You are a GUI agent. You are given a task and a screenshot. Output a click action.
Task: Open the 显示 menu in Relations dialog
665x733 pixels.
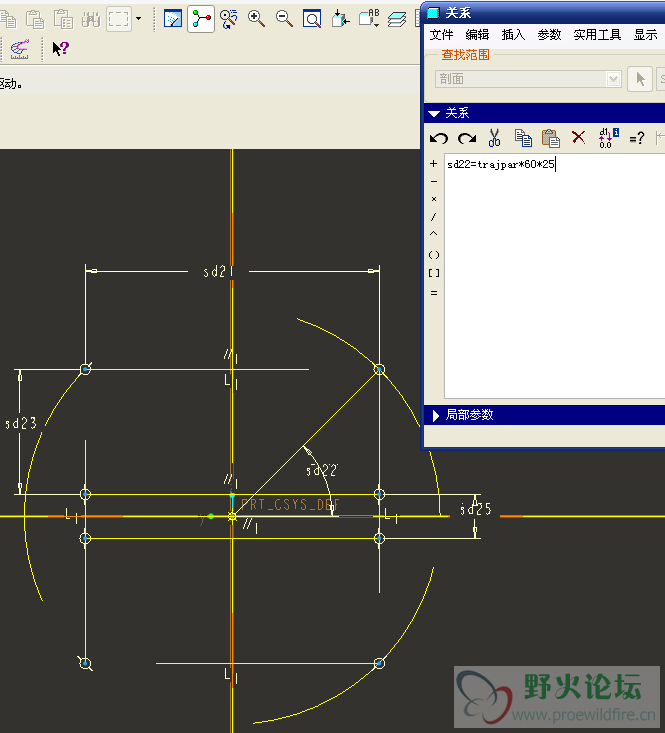[x=645, y=35]
